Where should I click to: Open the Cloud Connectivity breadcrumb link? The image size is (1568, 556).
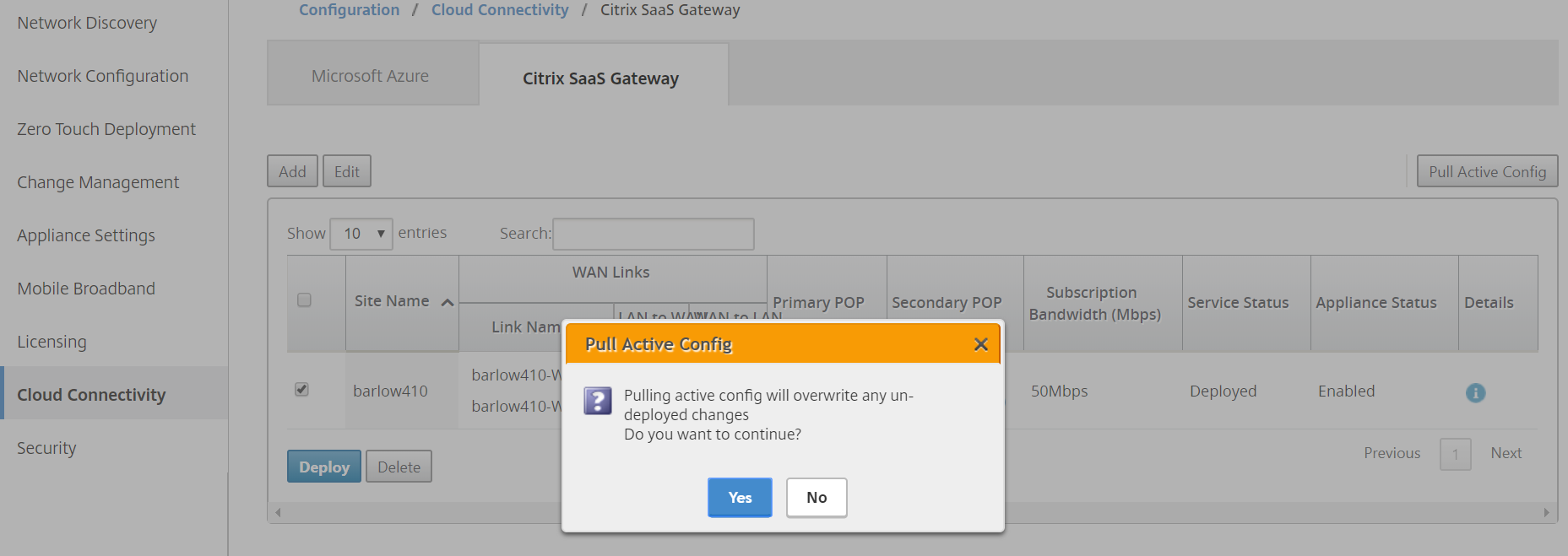pos(500,10)
